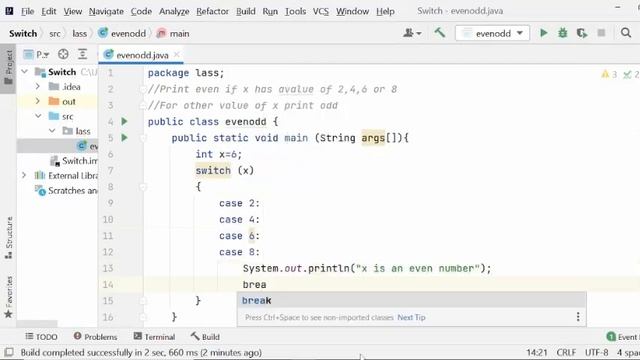Open the Edit menu
The width and height of the screenshot is (640, 360).
click(49, 11)
